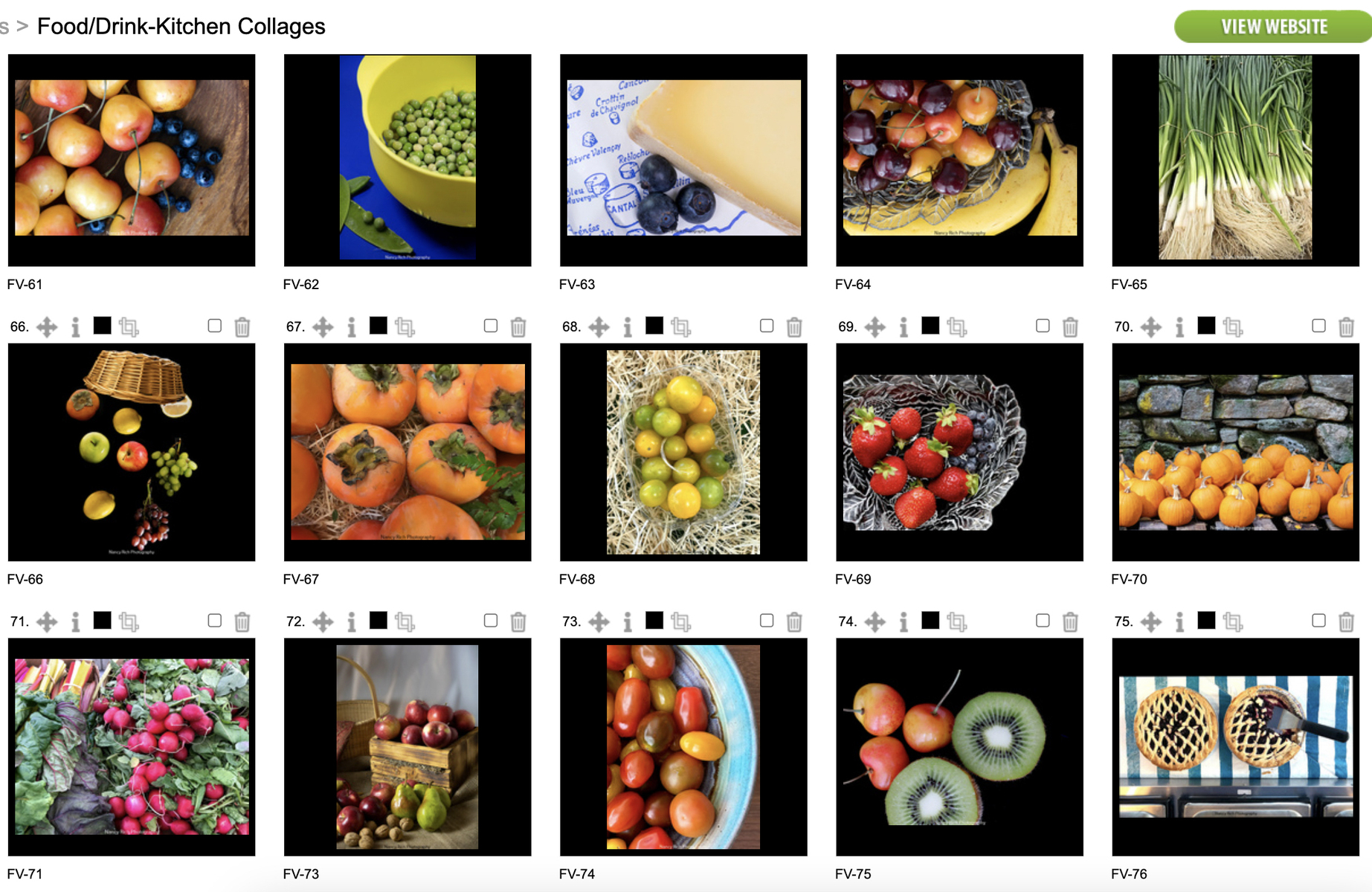Screen dimensions: 1372x892
Task: Open info icon for image 71
Action: [76, 622]
